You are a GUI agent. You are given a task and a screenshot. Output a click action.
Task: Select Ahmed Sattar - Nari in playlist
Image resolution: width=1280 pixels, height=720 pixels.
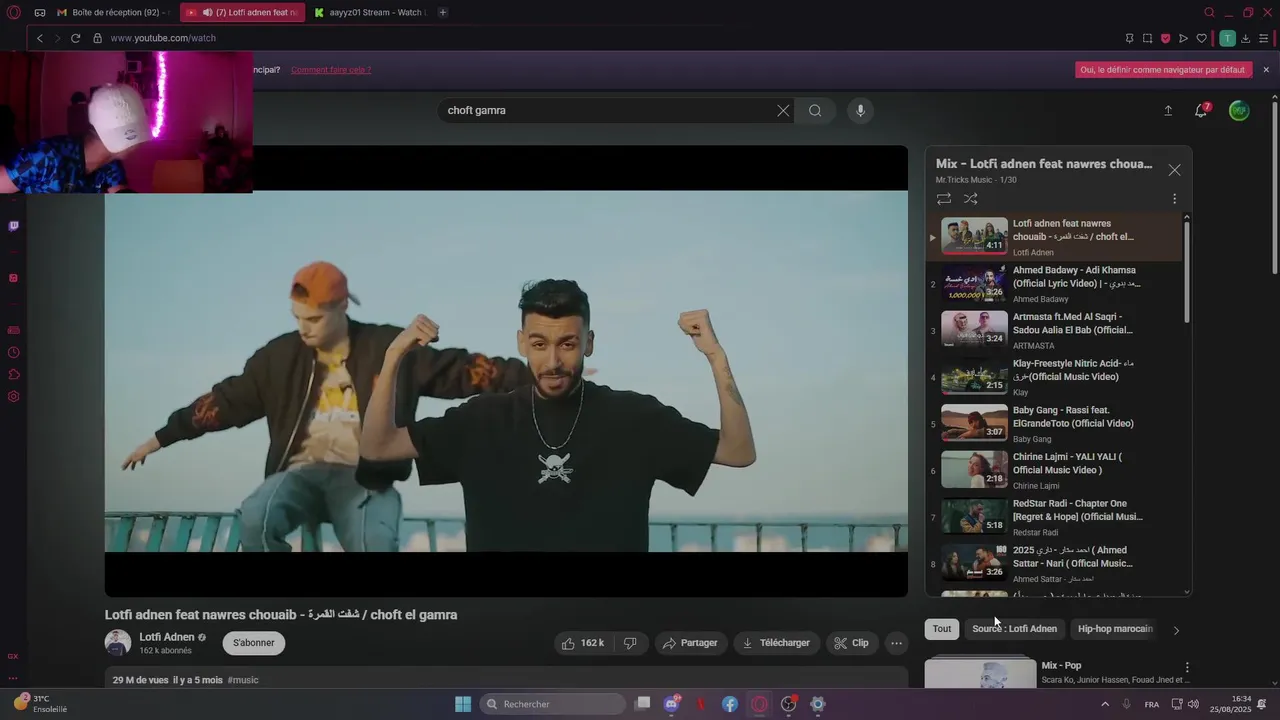click(x=1054, y=564)
